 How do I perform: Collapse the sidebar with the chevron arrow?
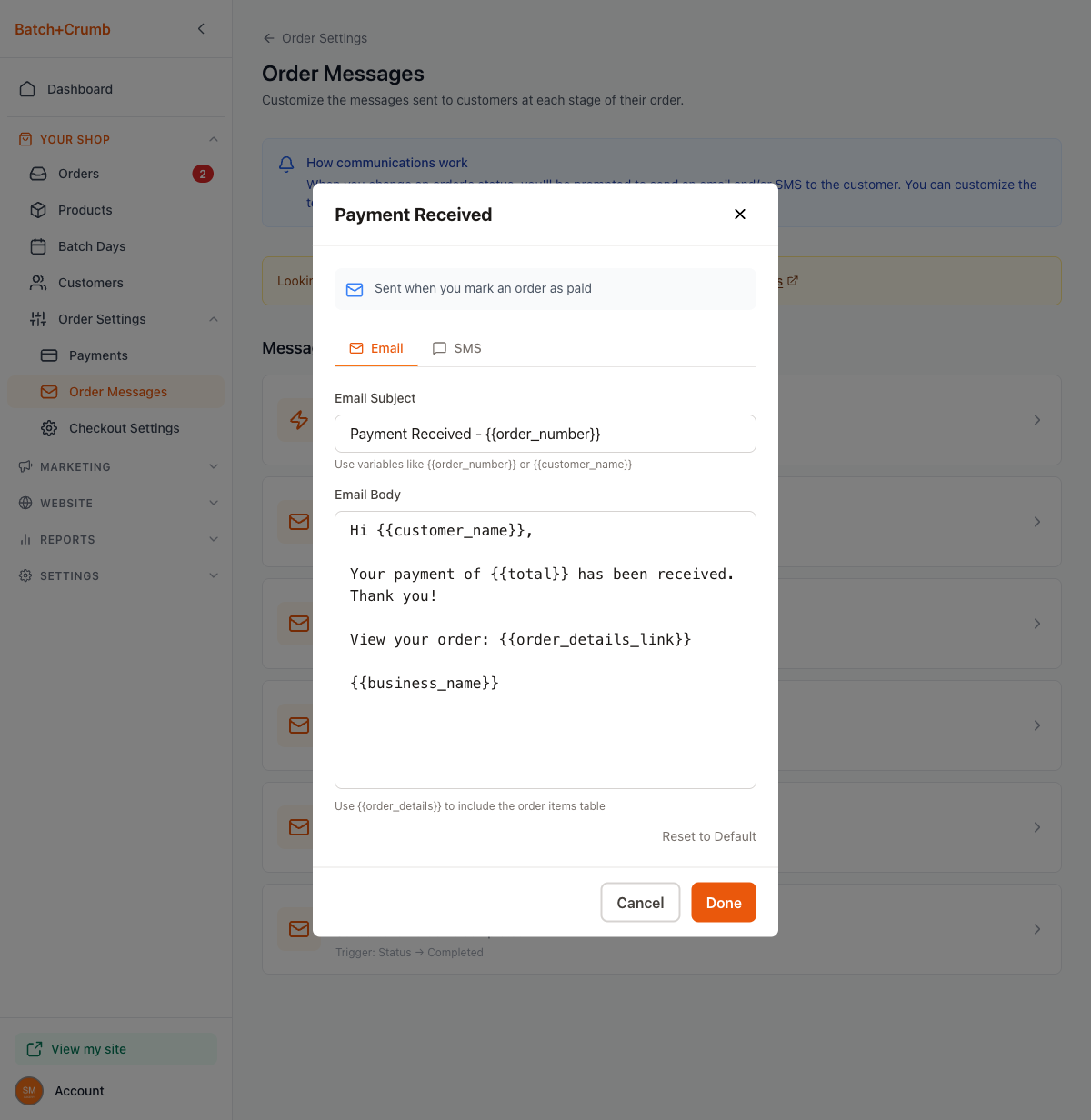201,29
